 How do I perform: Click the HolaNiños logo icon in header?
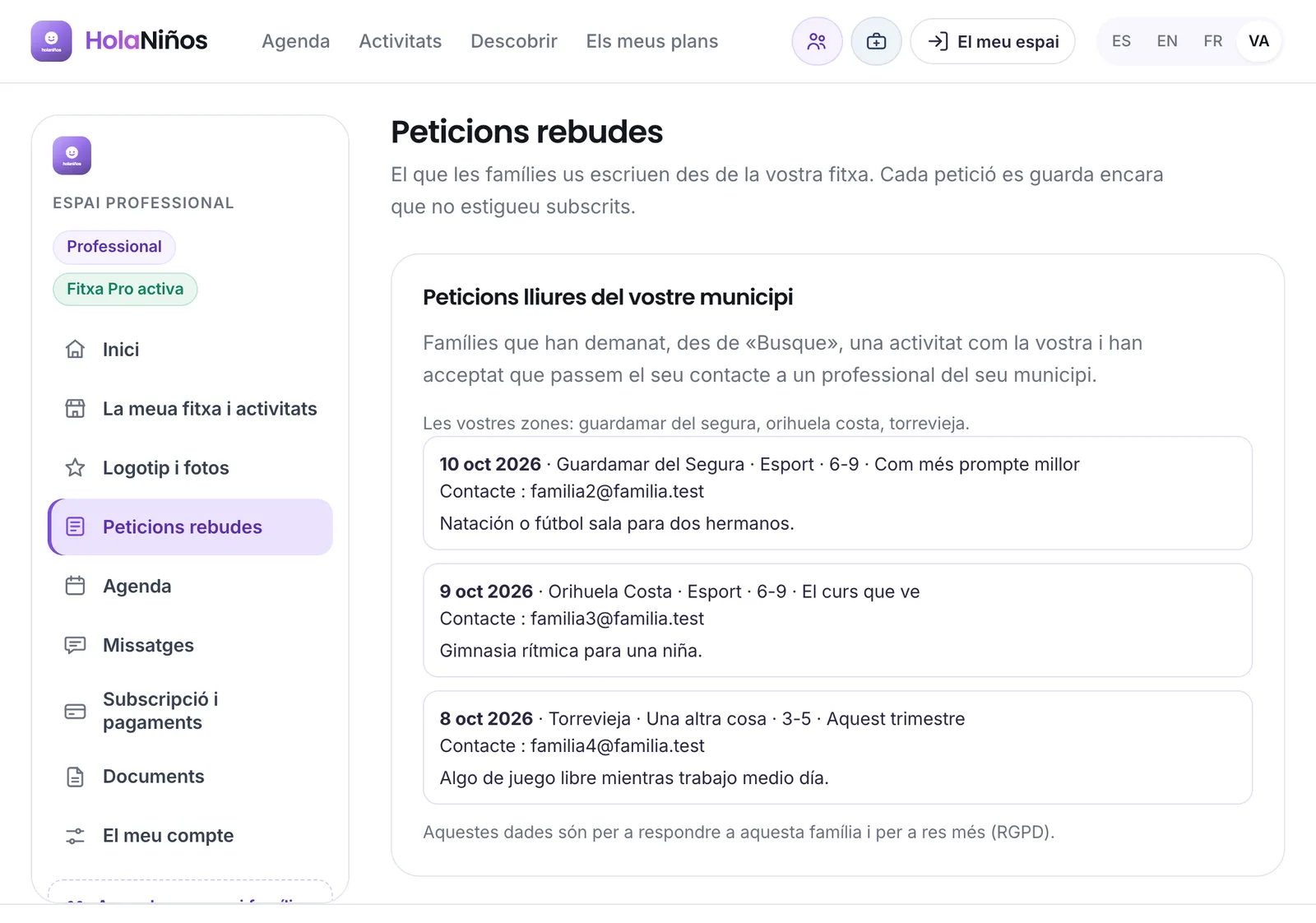[x=51, y=41]
